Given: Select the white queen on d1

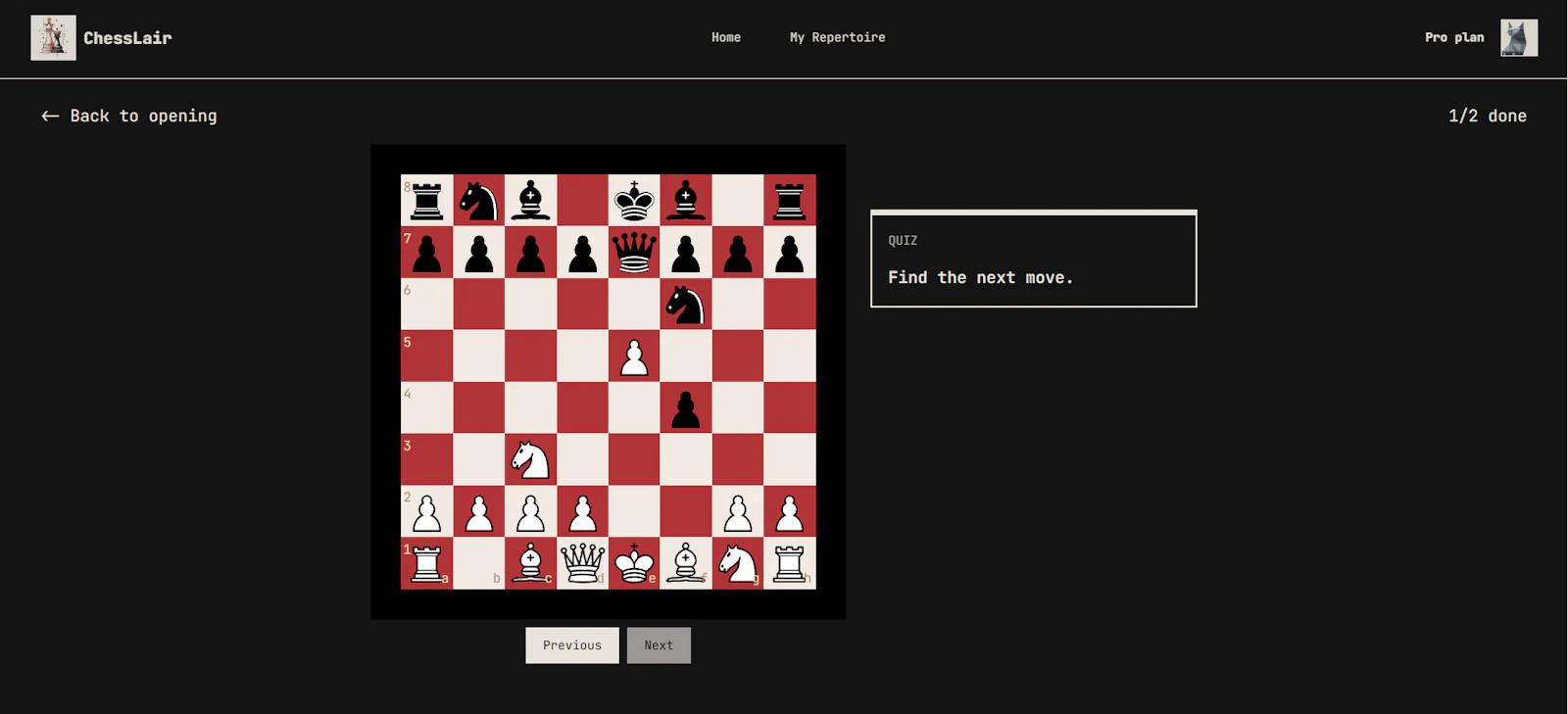Looking at the screenshot, I should coord(582,563).
